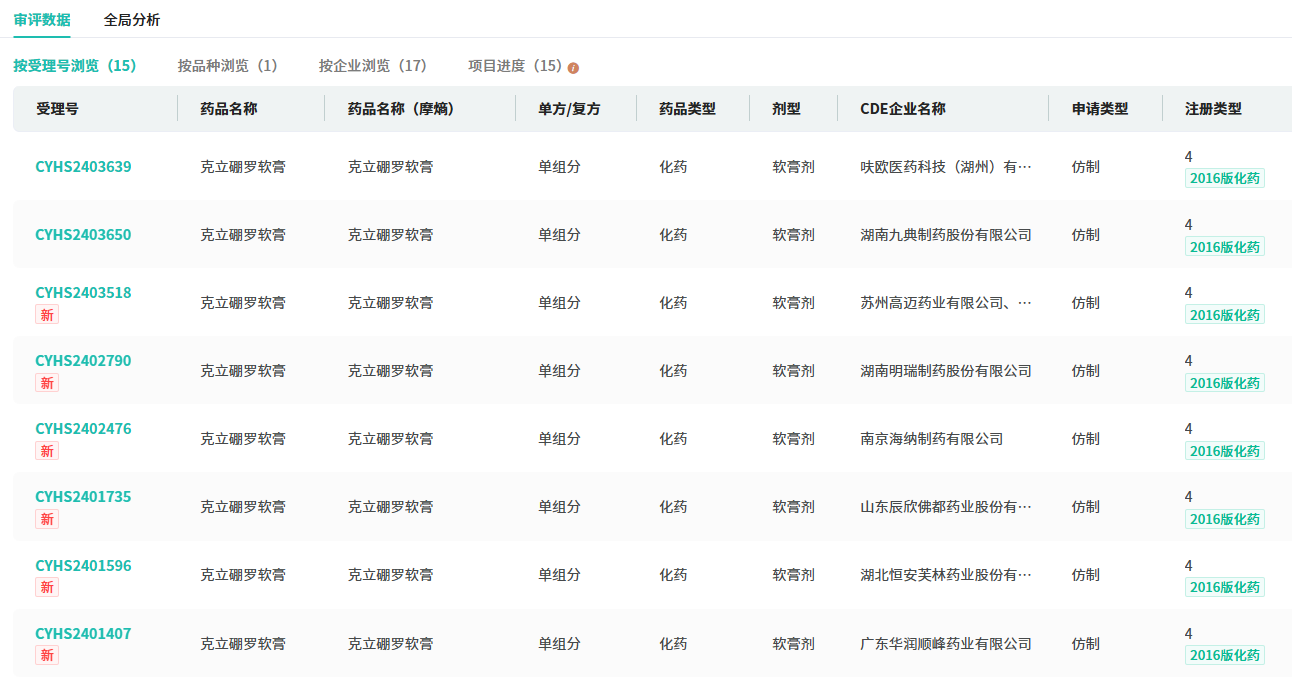Open acceptance number CYHS2403650

[x=83, y=235]
